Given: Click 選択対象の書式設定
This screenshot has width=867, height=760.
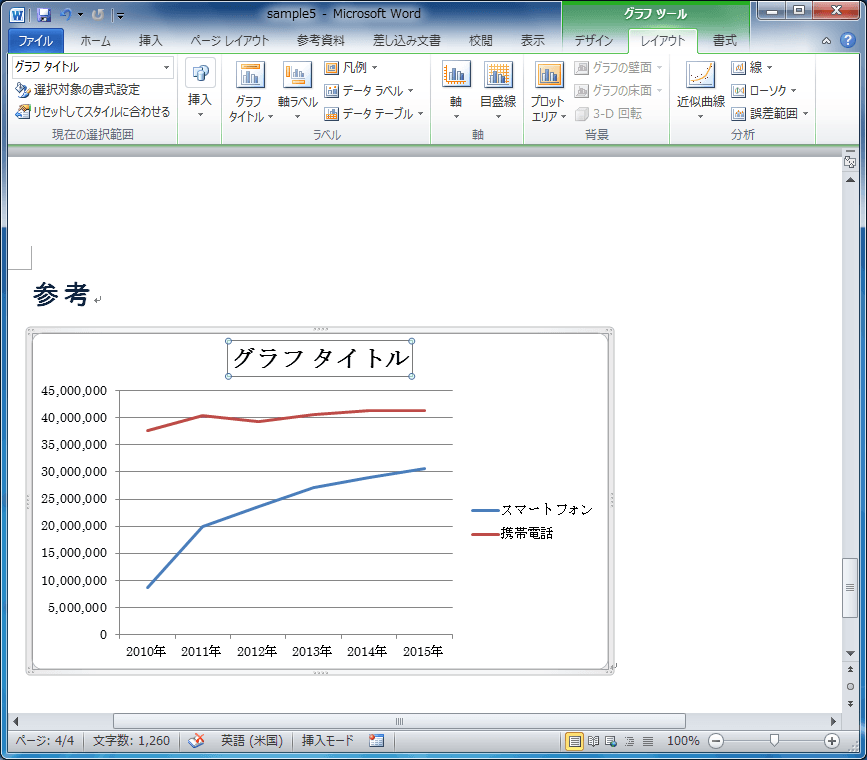Looking at the screenshot, I should pyautogui.click(x=77, y=90).
